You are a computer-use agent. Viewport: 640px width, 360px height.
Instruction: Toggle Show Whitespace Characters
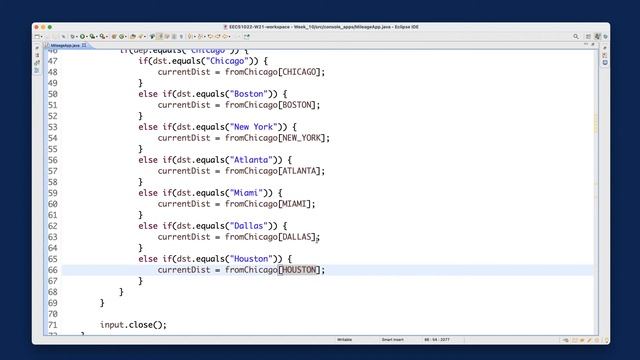(x=182, y=36)
